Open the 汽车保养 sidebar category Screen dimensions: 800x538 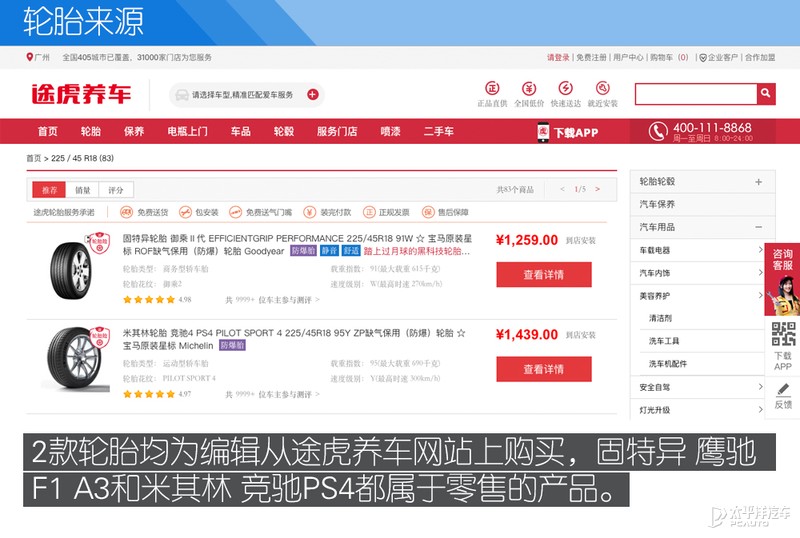pyautogui.click(x=703, y=204)
